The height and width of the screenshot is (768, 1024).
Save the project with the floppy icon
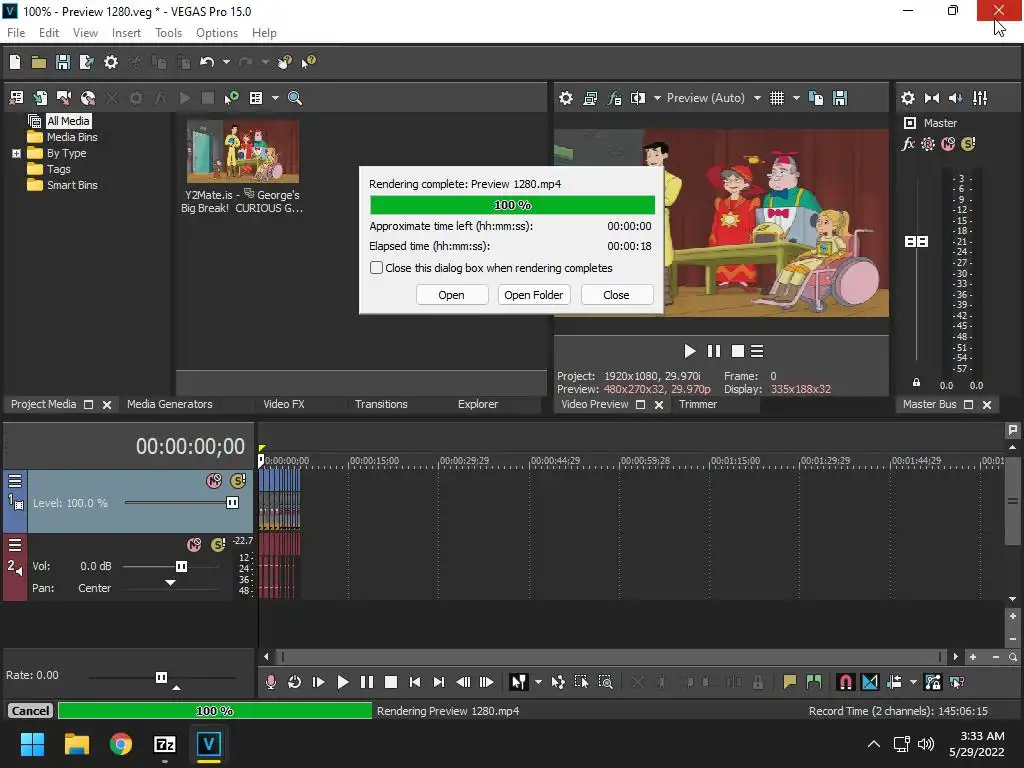click(x=63, y=62)
